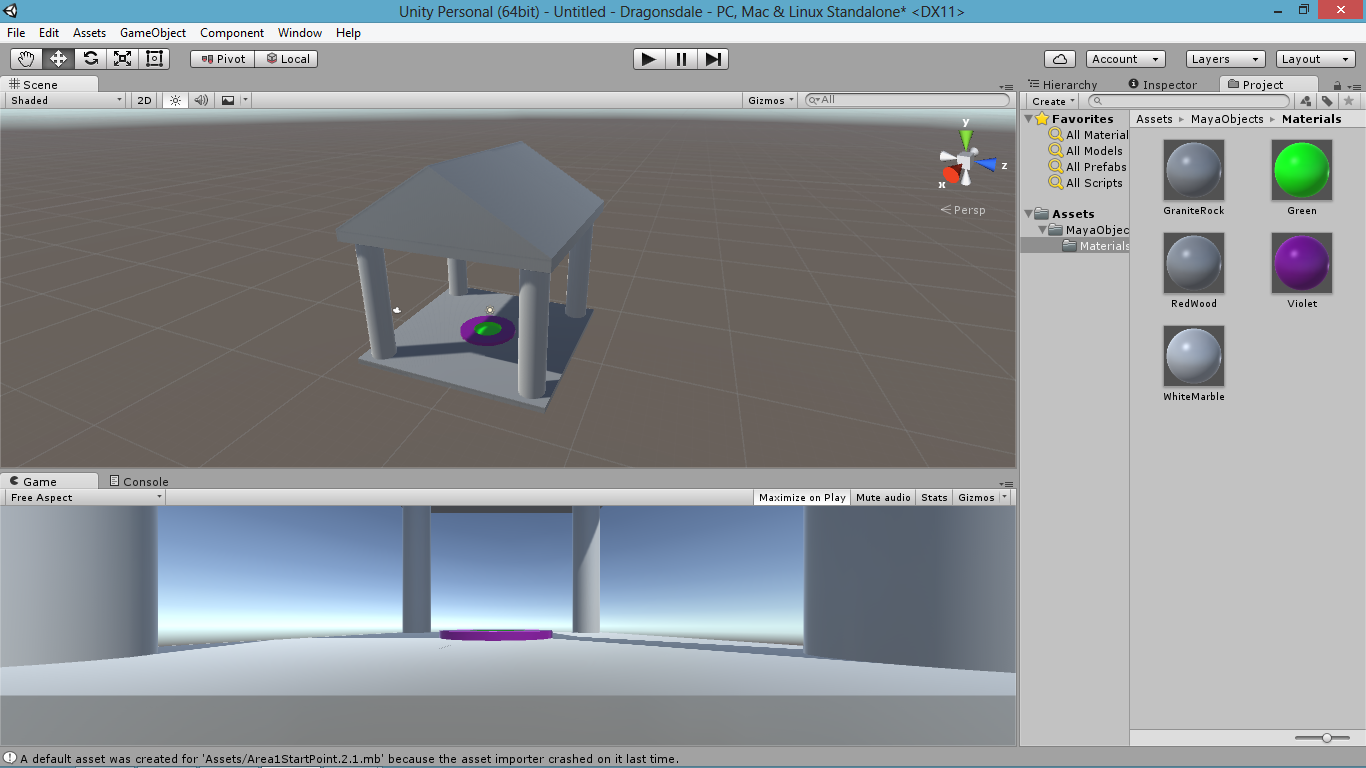This screenshot has height=768, width=1366.
Task: Select the Rect Transform tool
Action: tap(154, 59)
